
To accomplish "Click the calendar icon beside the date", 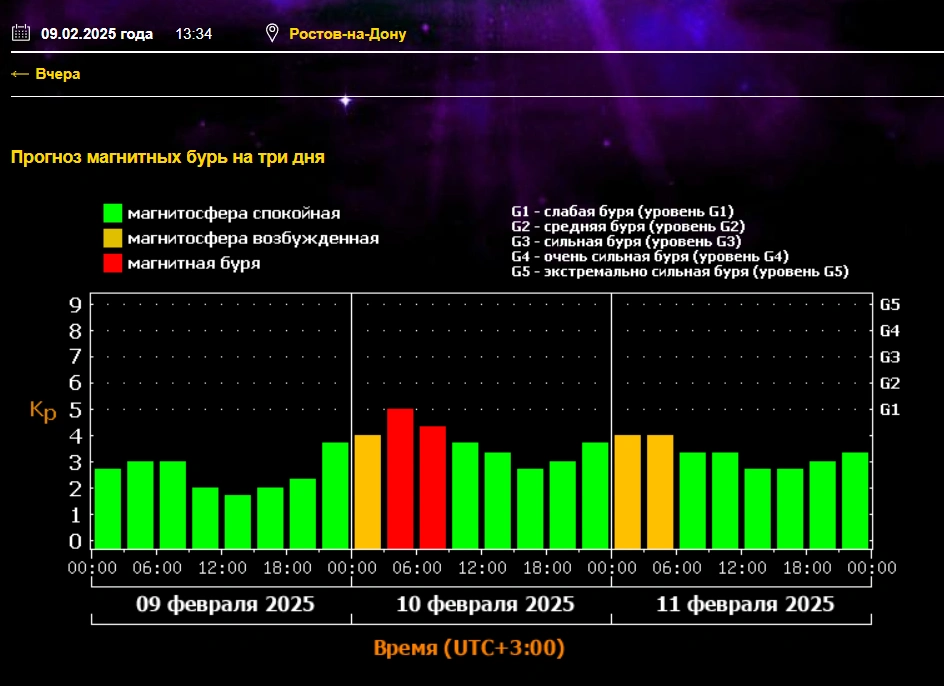I will pos(20,33).
